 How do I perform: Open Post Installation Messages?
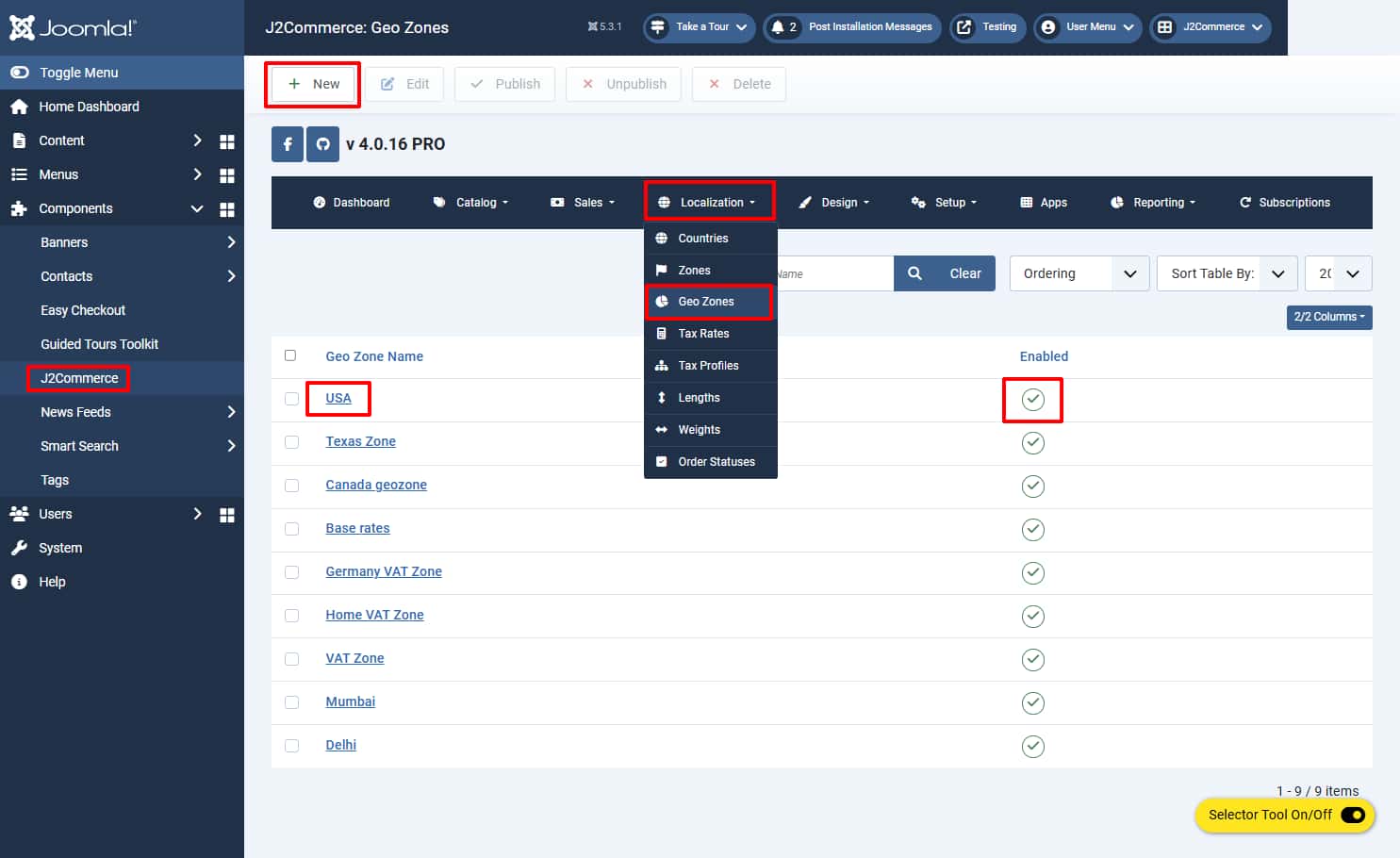pos(854,27)
